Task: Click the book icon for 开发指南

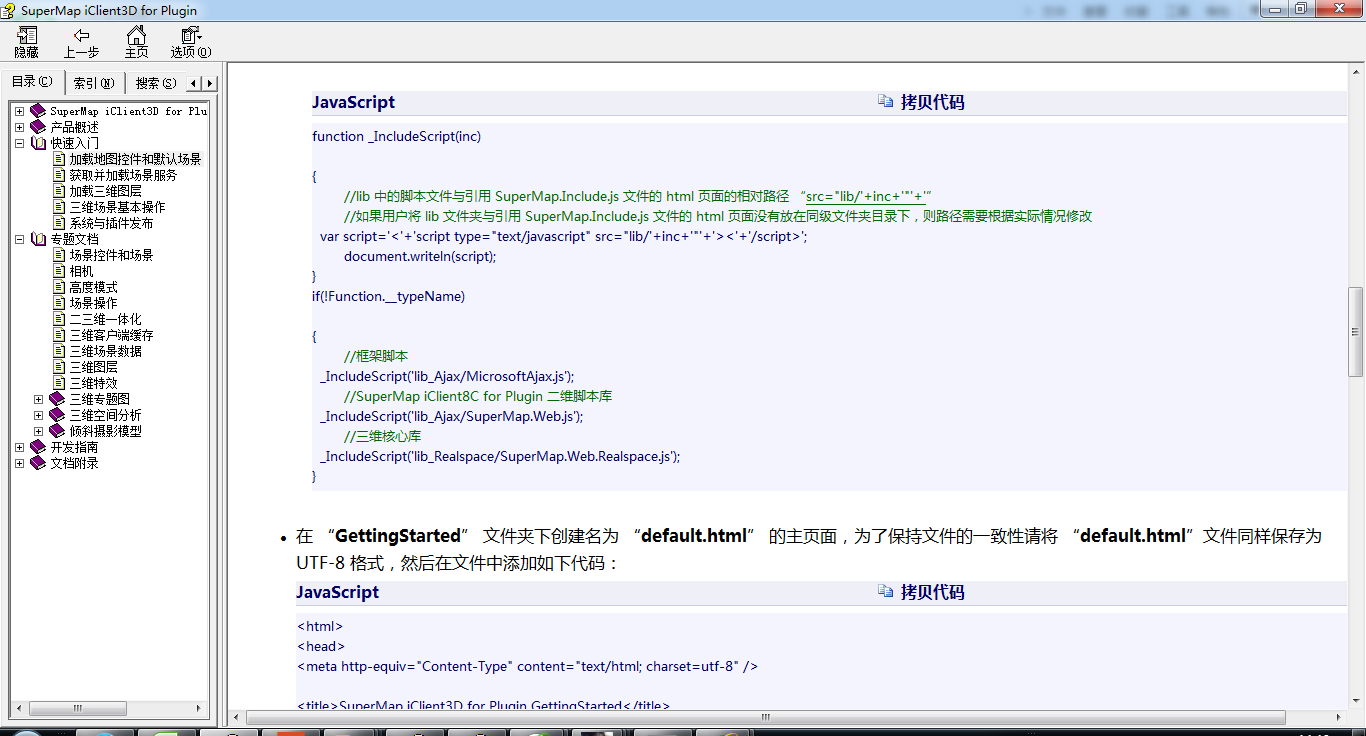Action: pos(38,447)
